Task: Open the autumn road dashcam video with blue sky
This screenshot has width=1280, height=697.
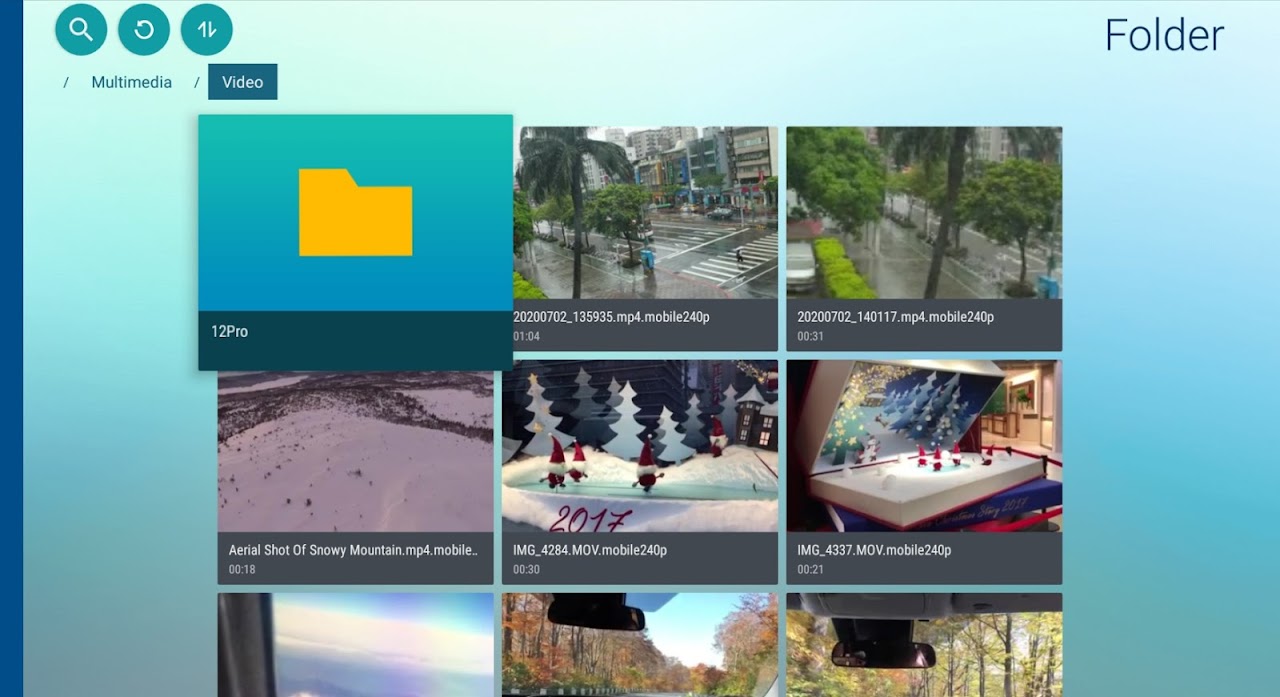Action: coord(640,645)
